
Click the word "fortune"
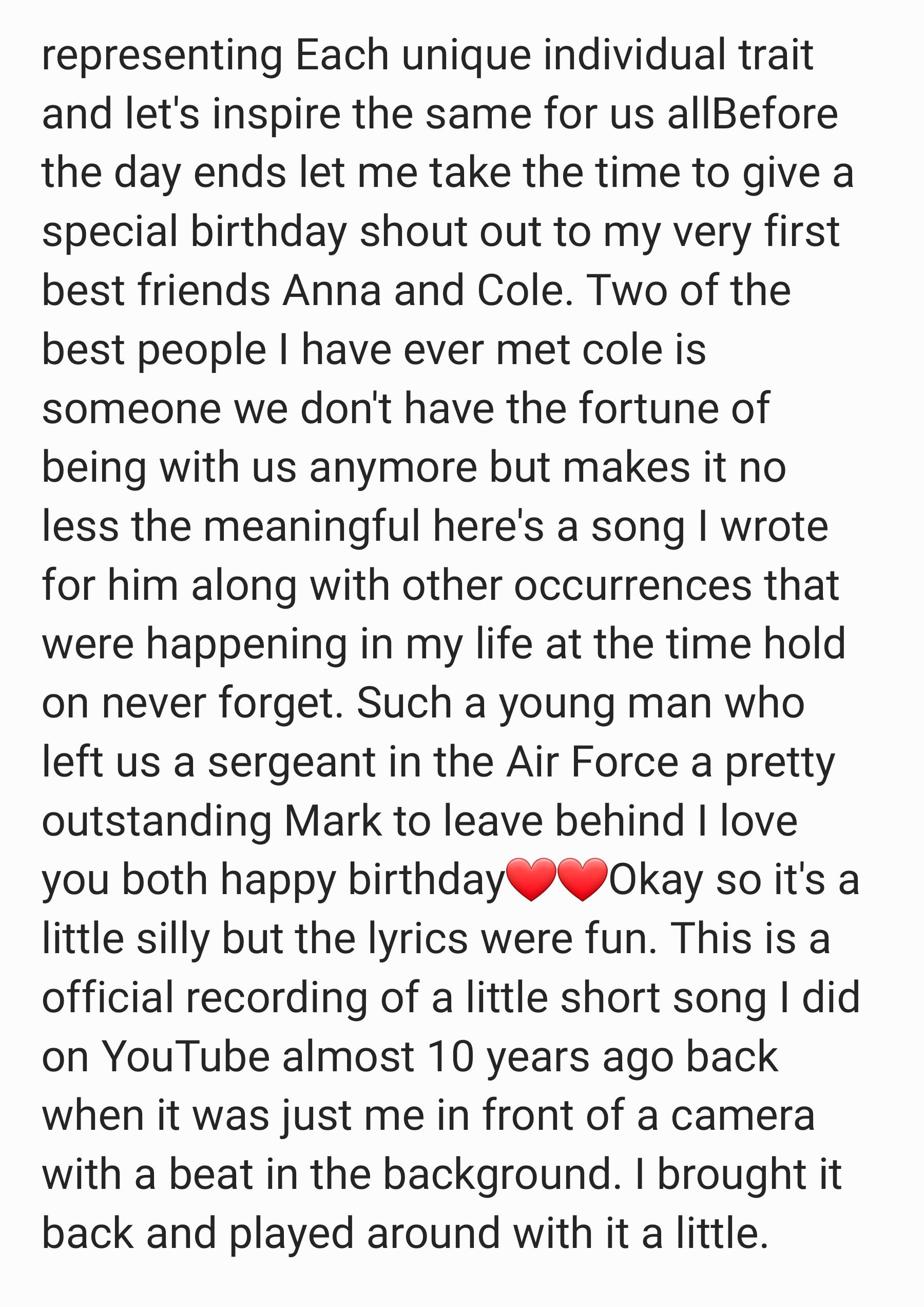649,409
